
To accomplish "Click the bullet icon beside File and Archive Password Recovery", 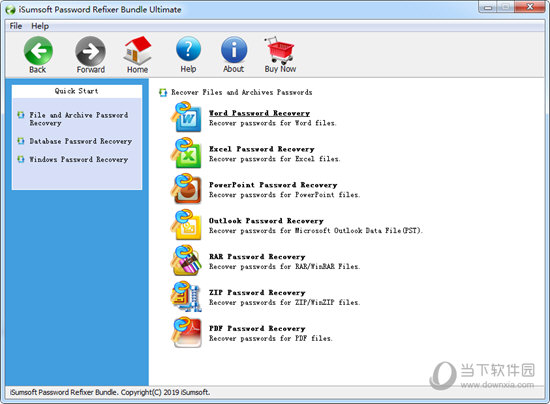I will (21, 115).
